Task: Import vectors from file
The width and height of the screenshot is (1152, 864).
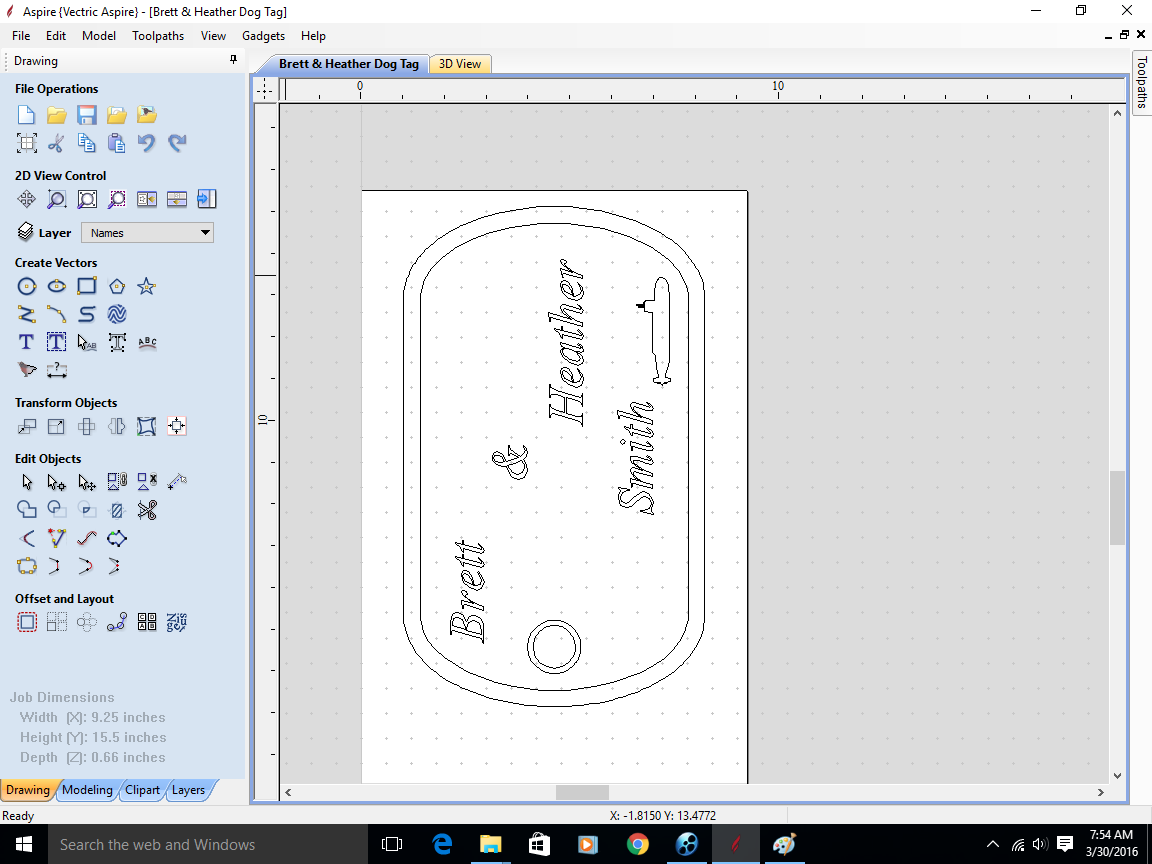Action: point(117,115)
